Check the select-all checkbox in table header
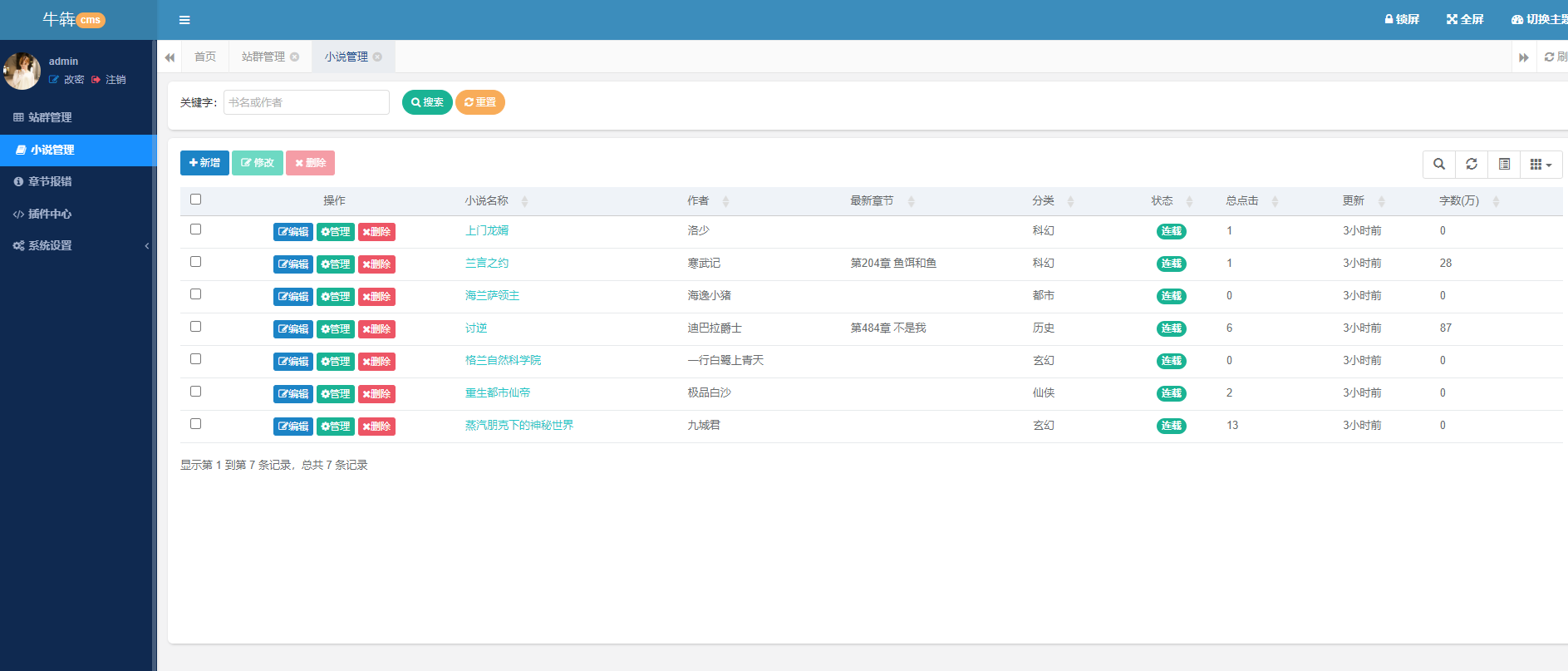The image size is (1568, 671). coord(196,200)
